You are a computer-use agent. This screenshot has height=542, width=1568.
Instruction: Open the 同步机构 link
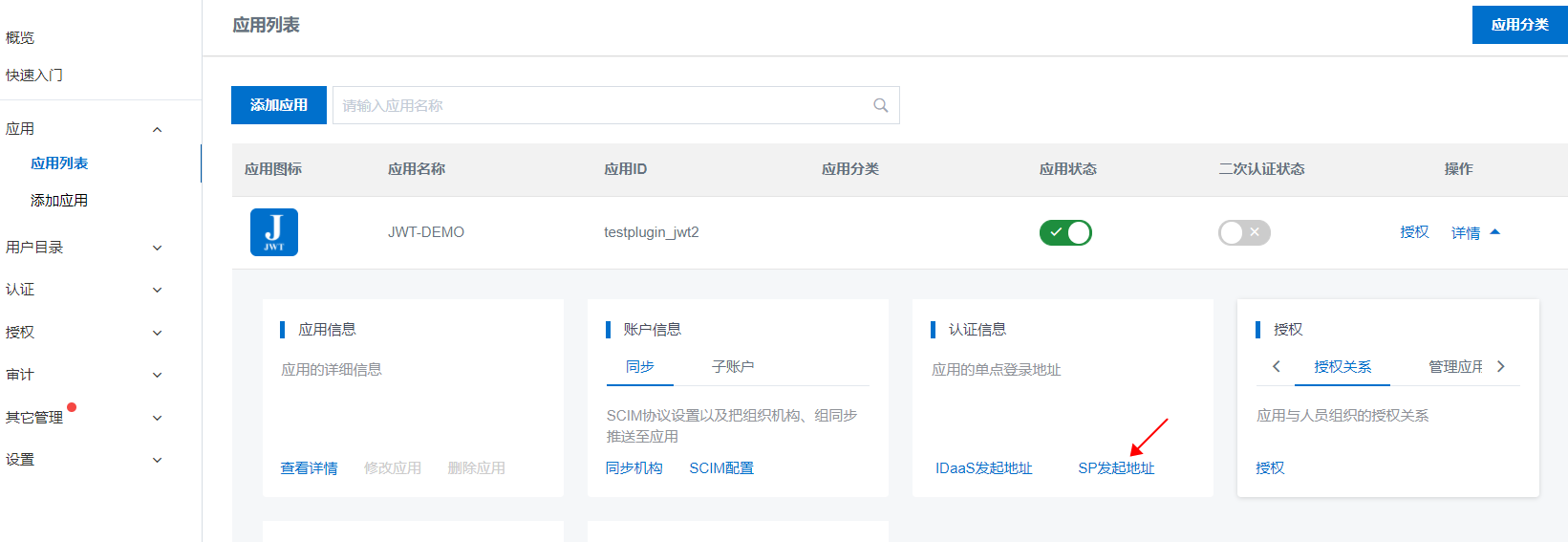(x=634, y=467)
